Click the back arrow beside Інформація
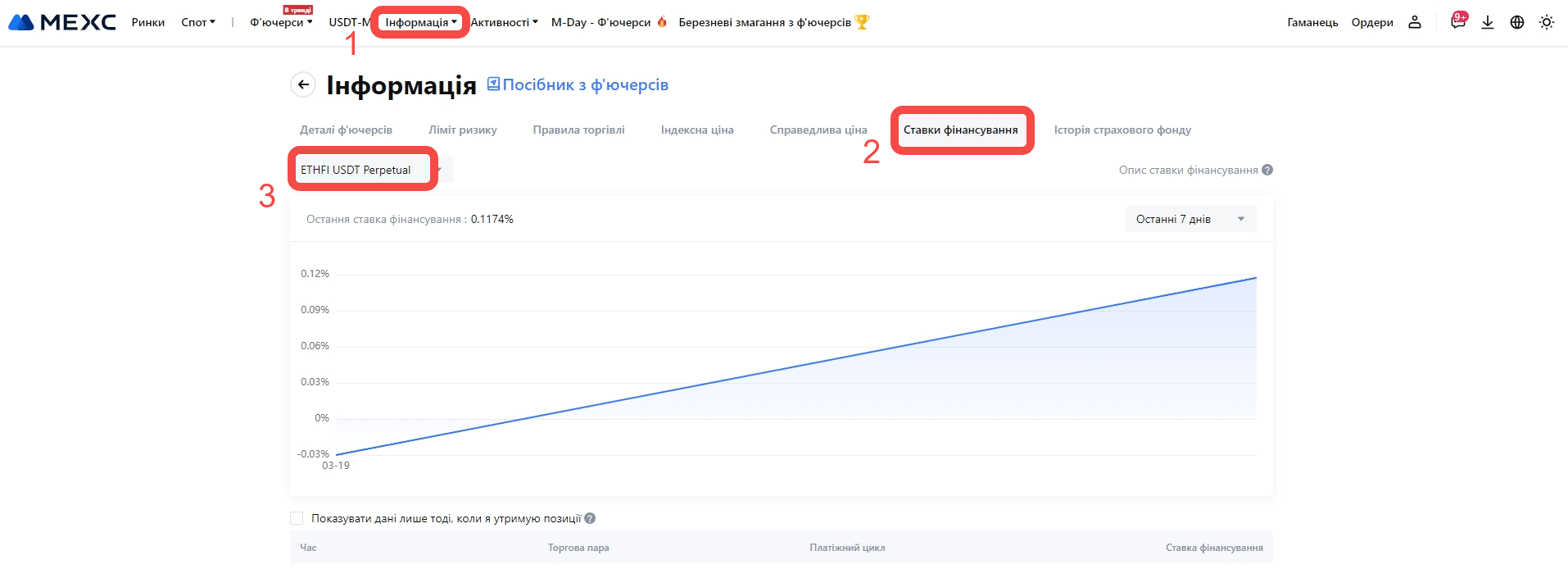 click(303, 84)
